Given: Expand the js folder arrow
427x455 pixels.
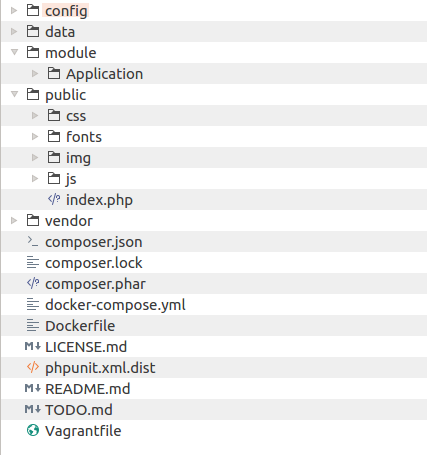Looking at the screenshot, I should click(x=35, y=178).
